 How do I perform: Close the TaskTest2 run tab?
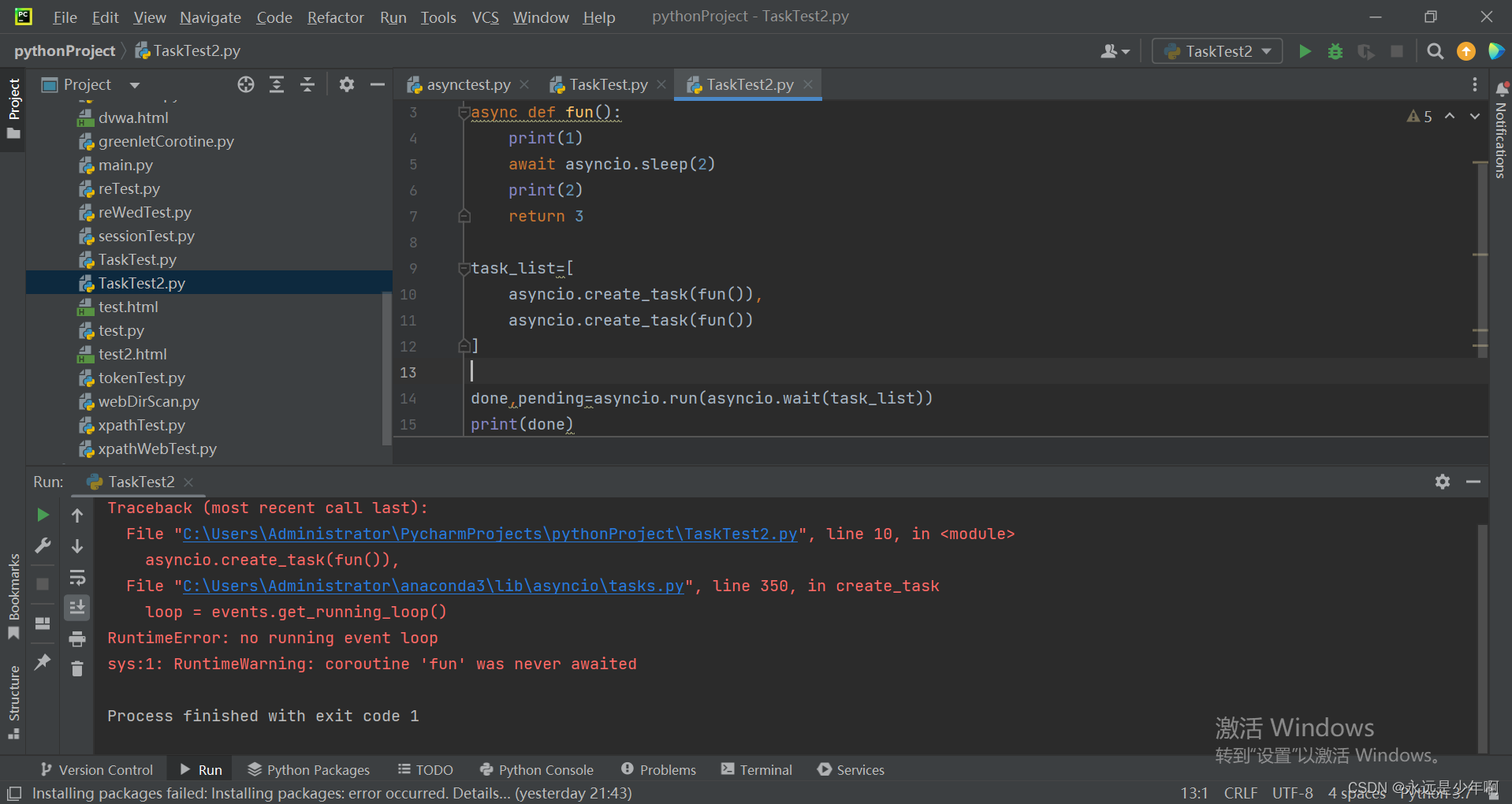click(x=188, y=482)
